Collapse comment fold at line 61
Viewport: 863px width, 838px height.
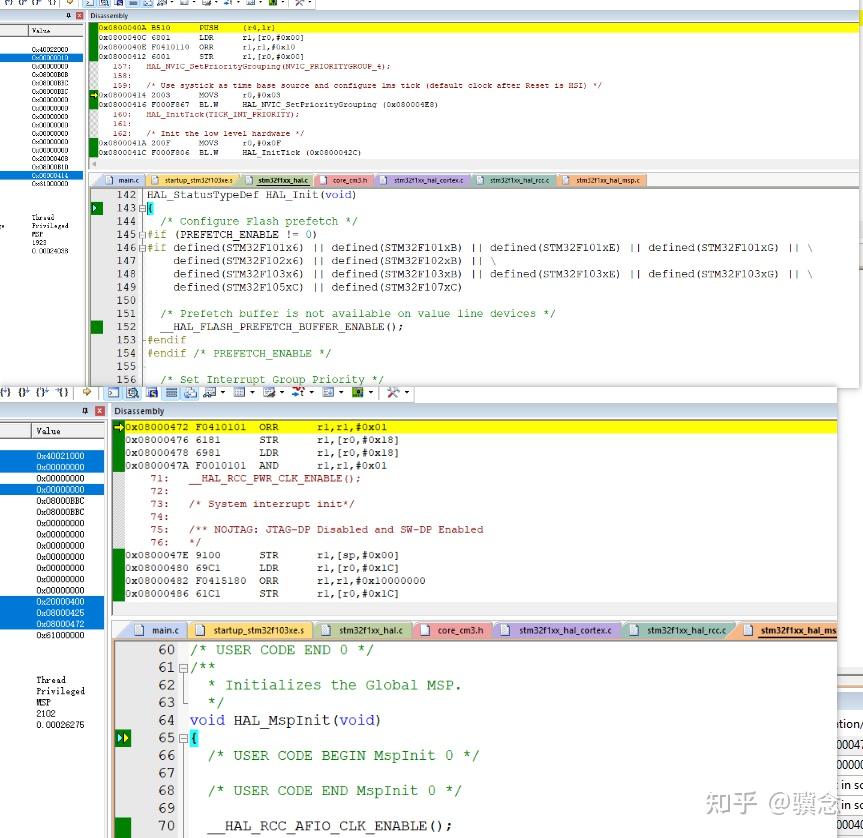click(183, 668)
